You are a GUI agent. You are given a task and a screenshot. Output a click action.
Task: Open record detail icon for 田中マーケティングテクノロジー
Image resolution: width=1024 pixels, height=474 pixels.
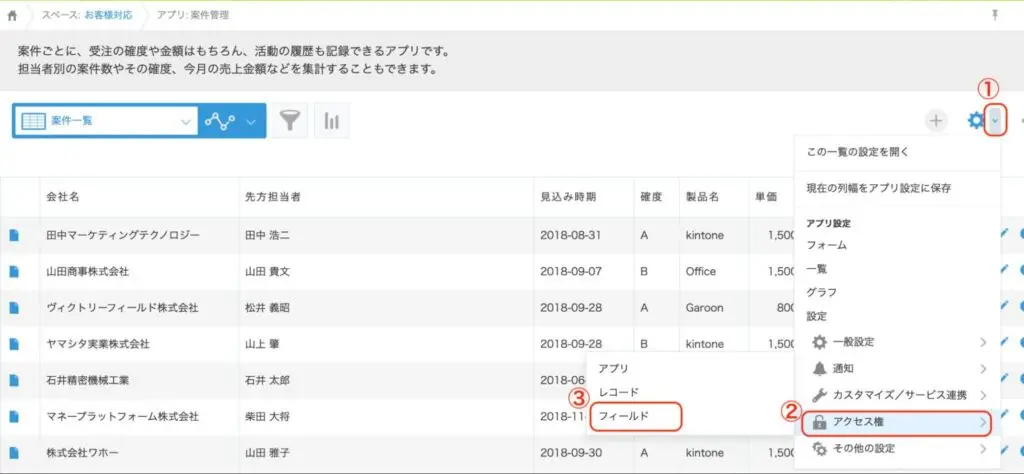pyautogui.click(x=14, y=235)
